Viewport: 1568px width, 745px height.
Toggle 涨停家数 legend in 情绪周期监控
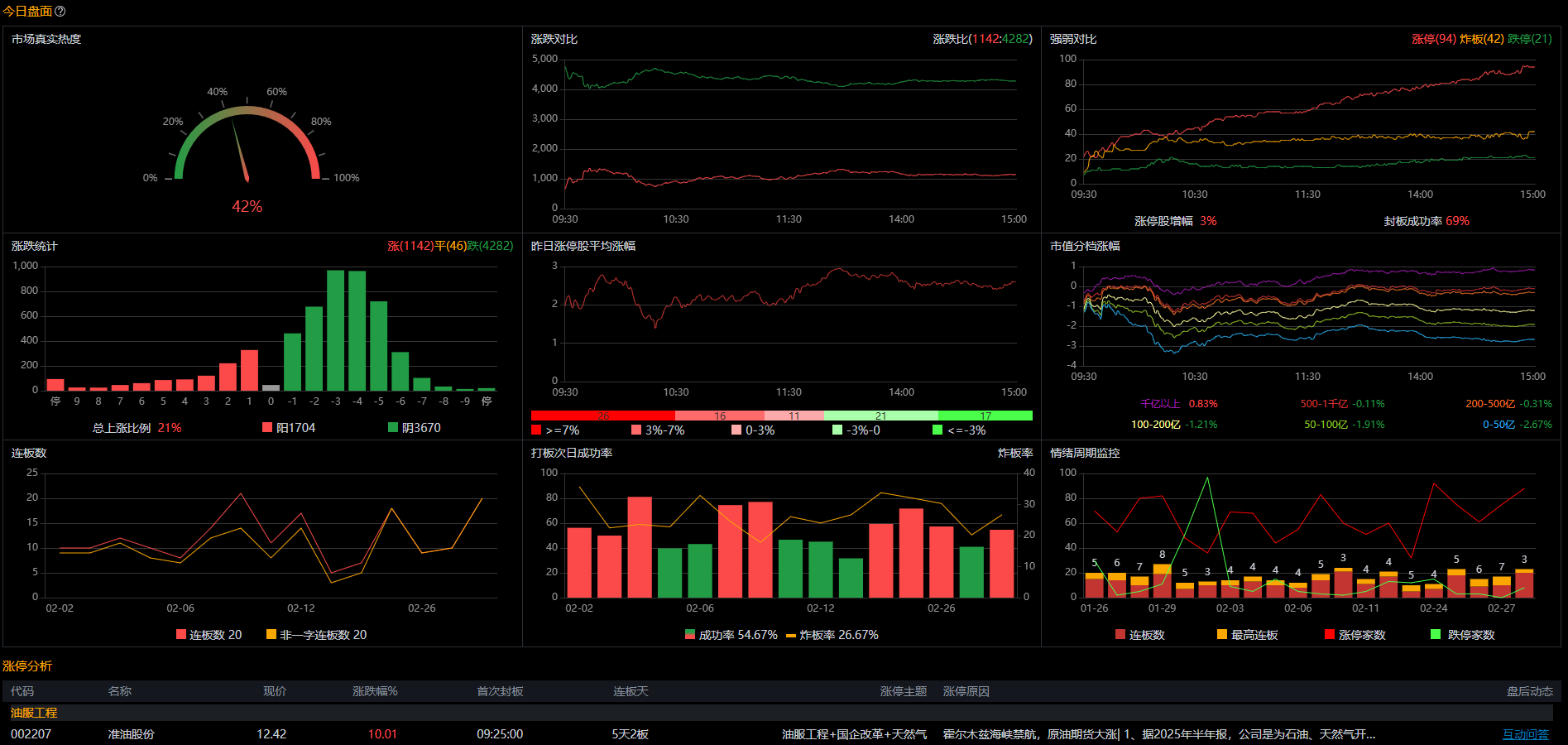tap(1355, 635)
